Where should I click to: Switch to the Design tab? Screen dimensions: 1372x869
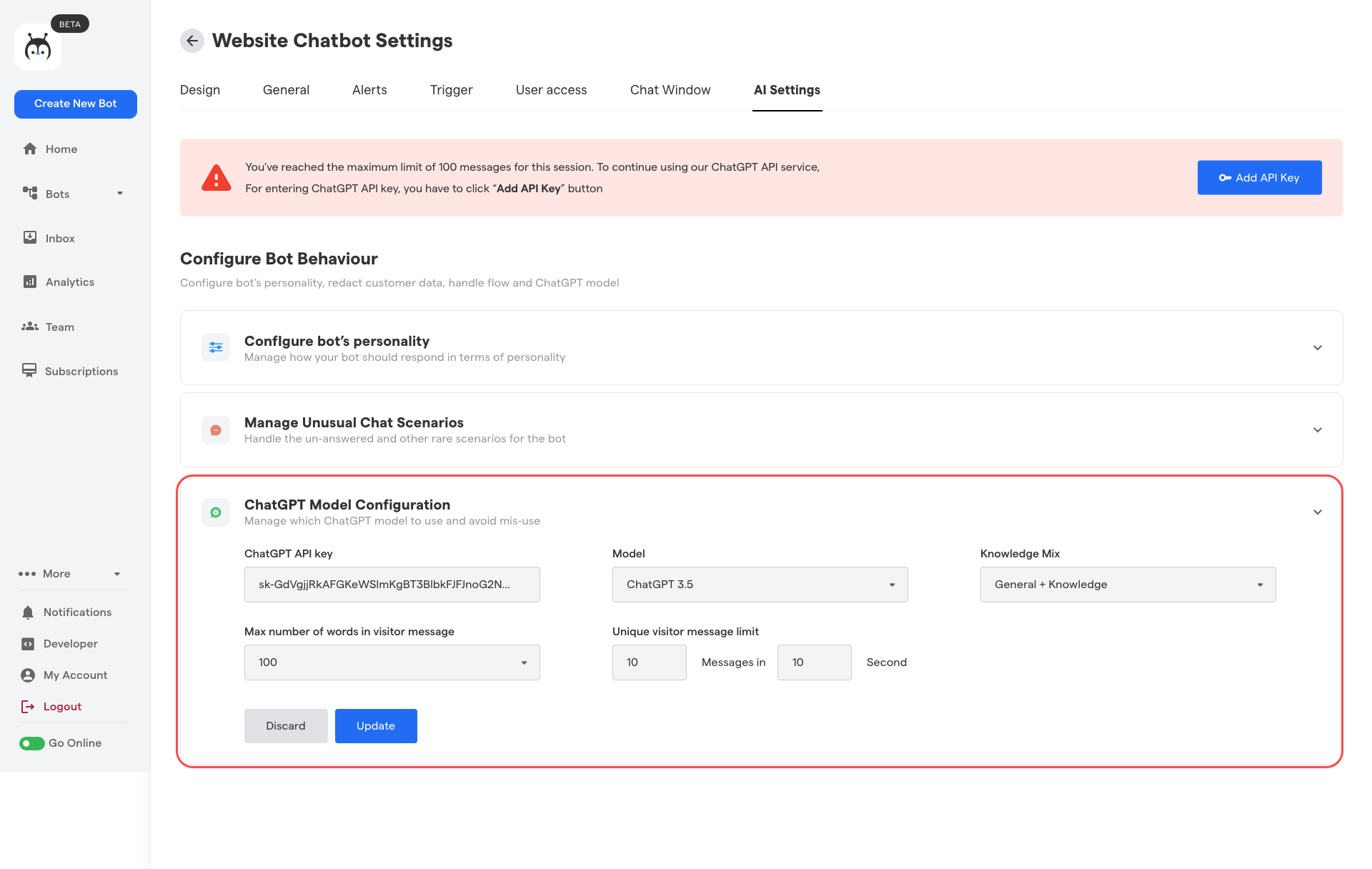[200, 91]
